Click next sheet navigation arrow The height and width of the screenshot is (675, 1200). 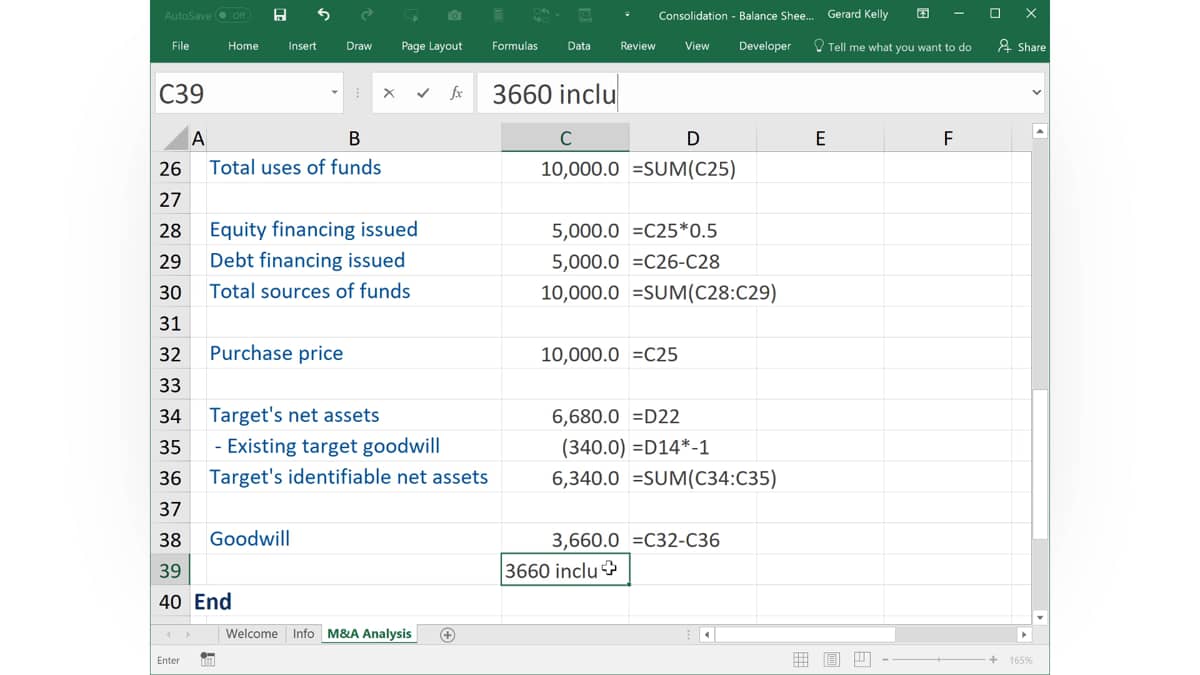tap(187, 635)
